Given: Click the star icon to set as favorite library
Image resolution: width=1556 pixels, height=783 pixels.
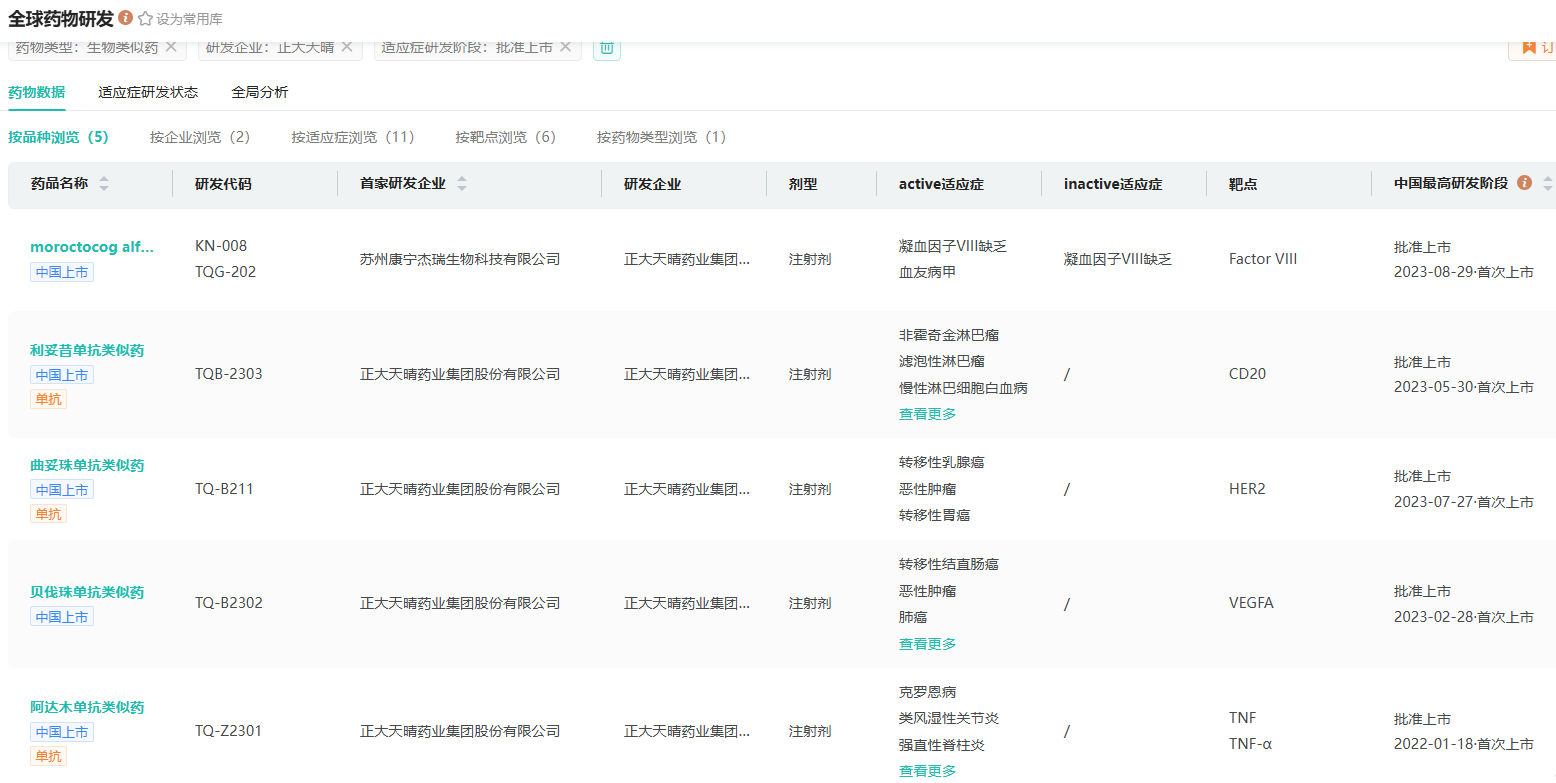Looking at the screenshot, I should tap(145, 19).
